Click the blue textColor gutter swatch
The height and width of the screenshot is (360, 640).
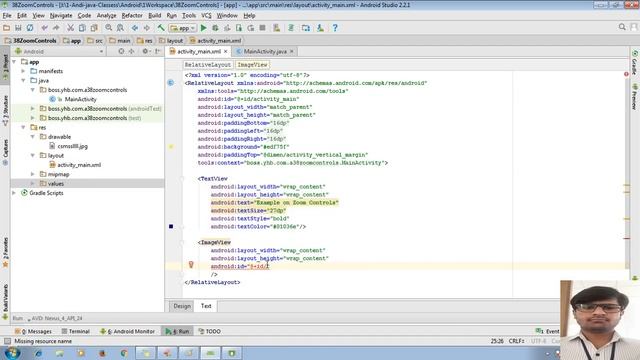(x=171, y=226)
